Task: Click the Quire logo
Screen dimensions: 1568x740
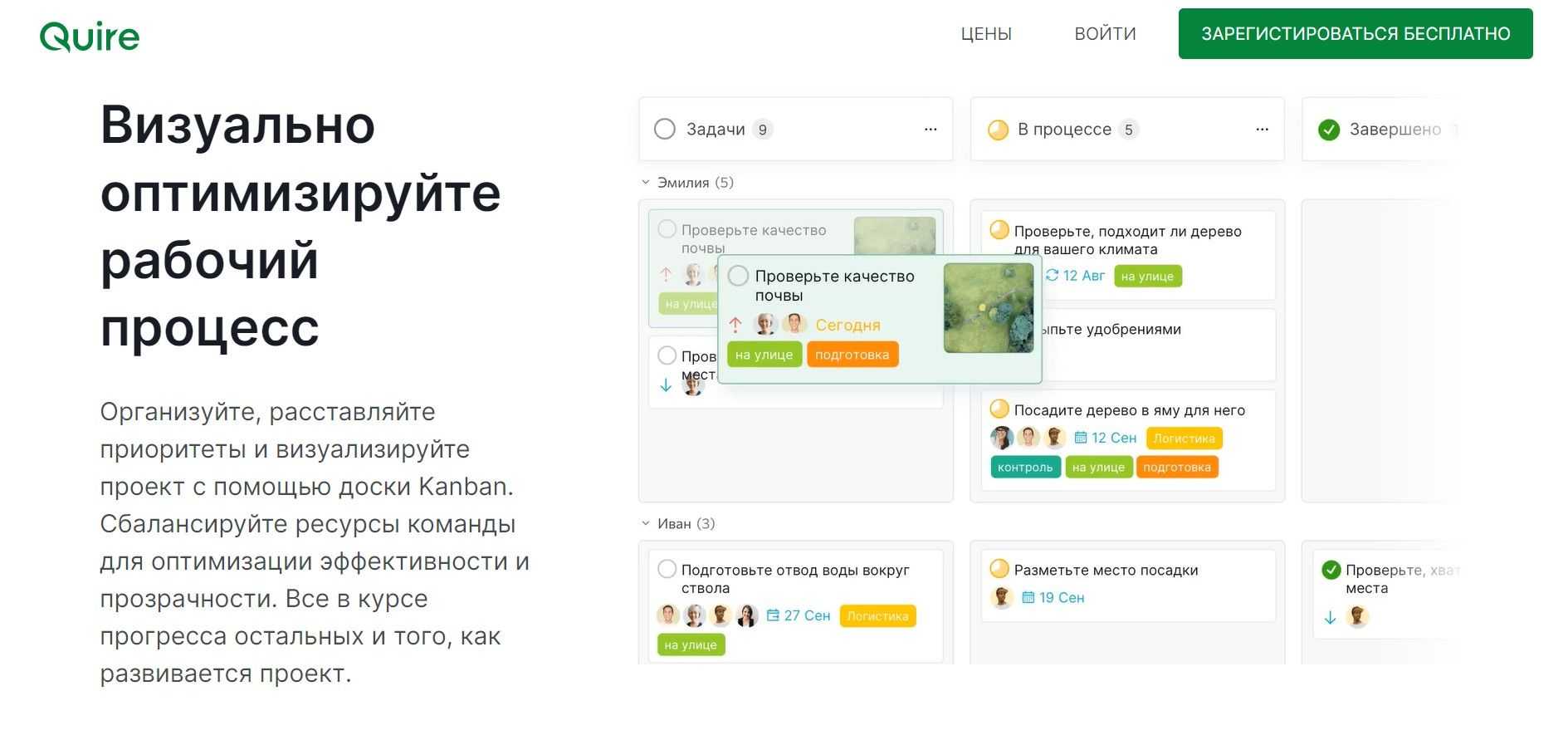Action: pyautogui.click(x=90, y=36)
